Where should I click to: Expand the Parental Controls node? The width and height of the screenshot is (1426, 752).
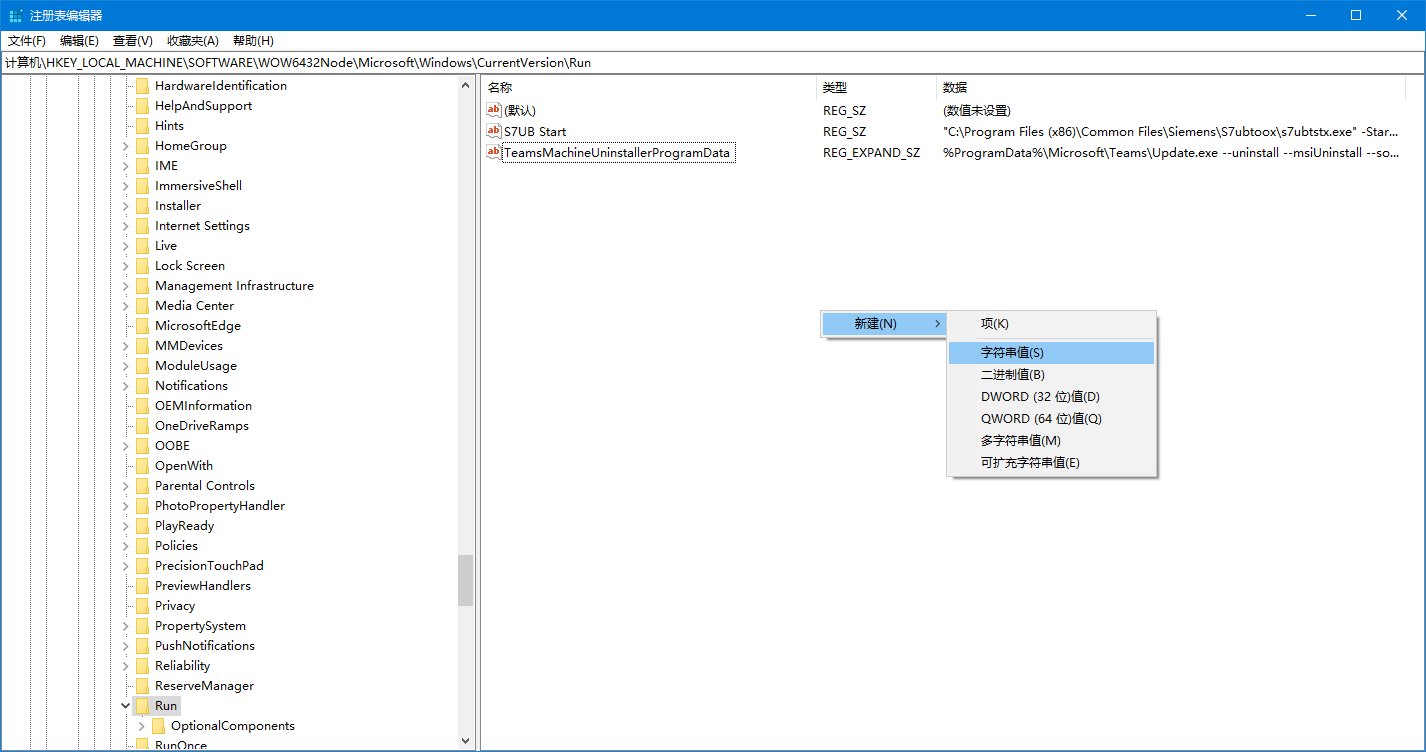(126, 486)
